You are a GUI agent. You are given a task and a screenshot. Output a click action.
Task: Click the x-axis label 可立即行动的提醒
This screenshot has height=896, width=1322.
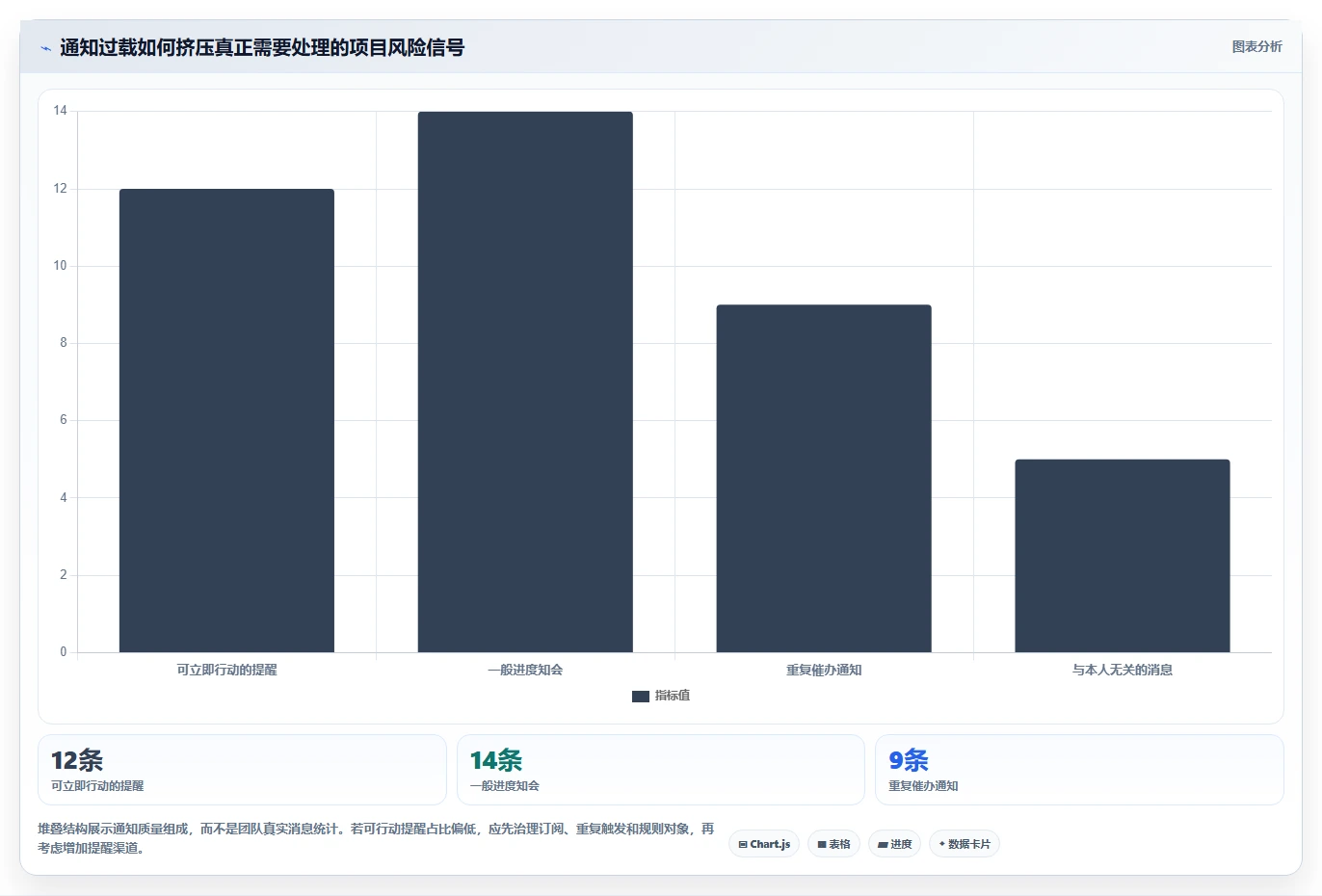[226, 670]
